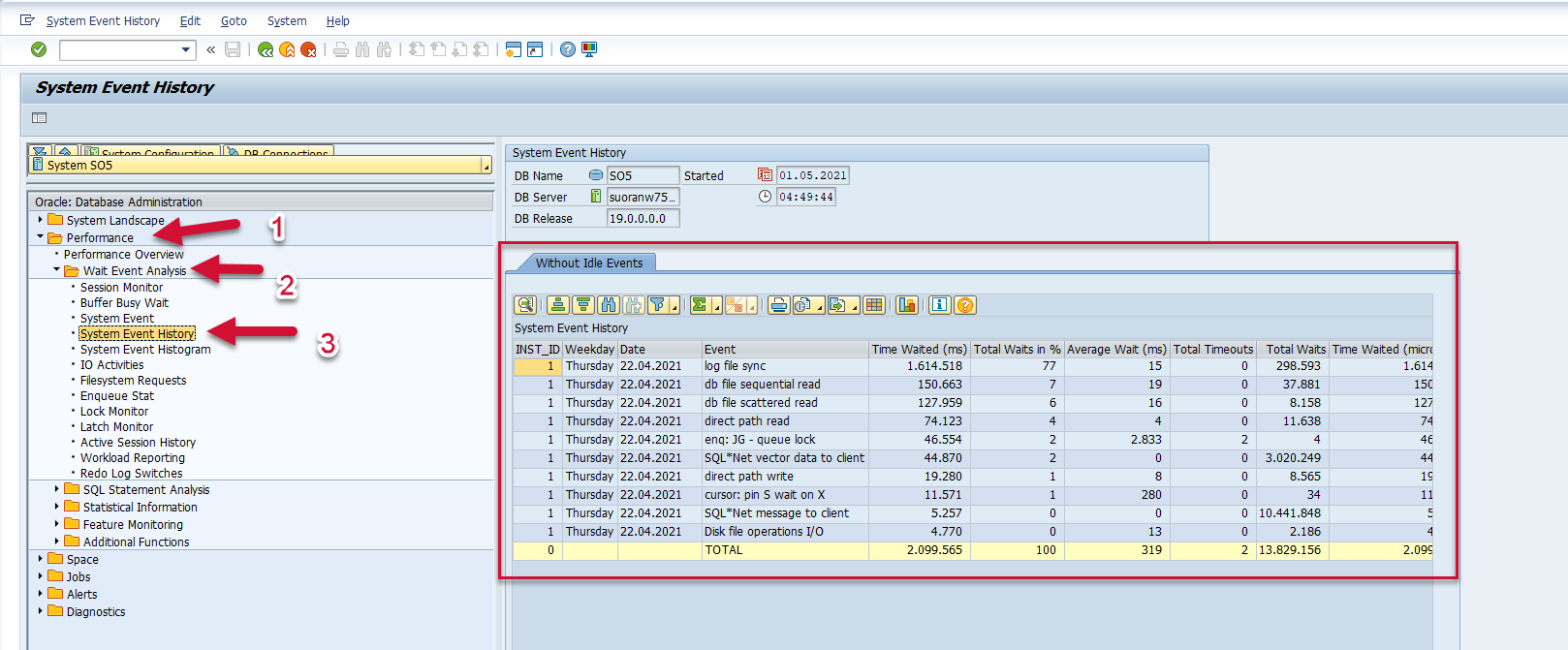The height and width of the screenshot is (650, 1568).
Task: Click the Graphic chart icon in grid toolbar
Action: pyautogui.click(x=907, y=305)
